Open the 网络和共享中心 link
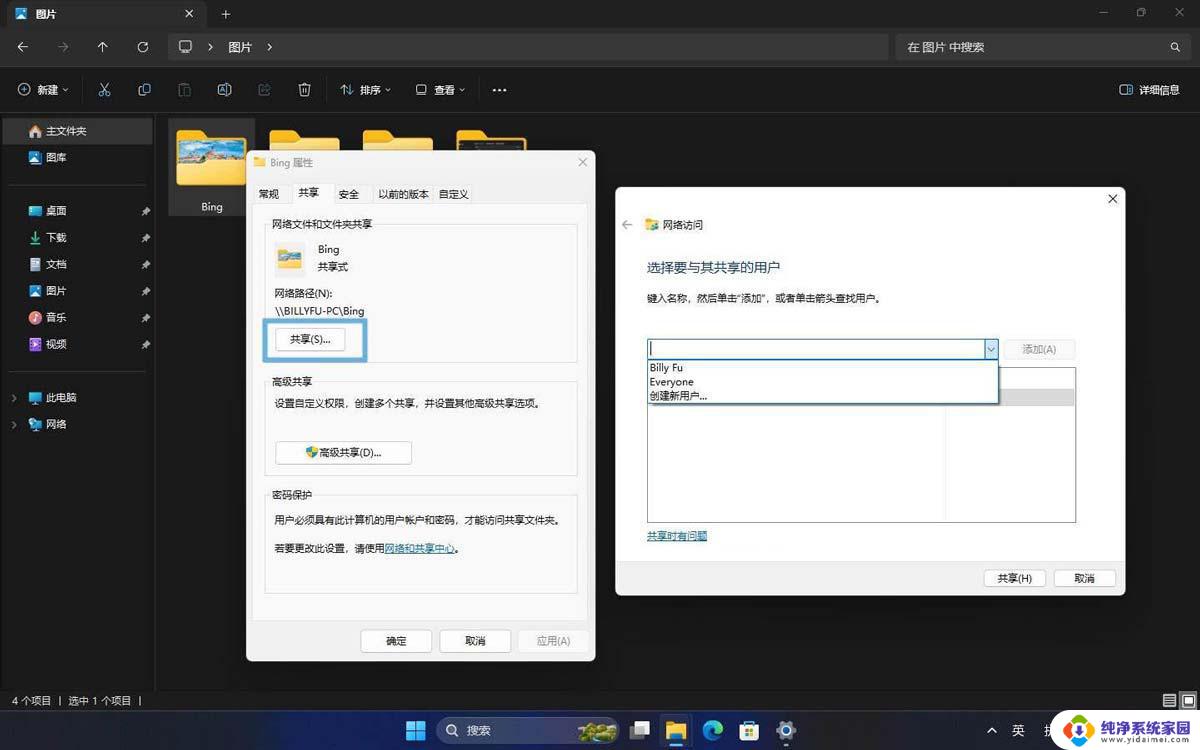 tap(420, 548)
